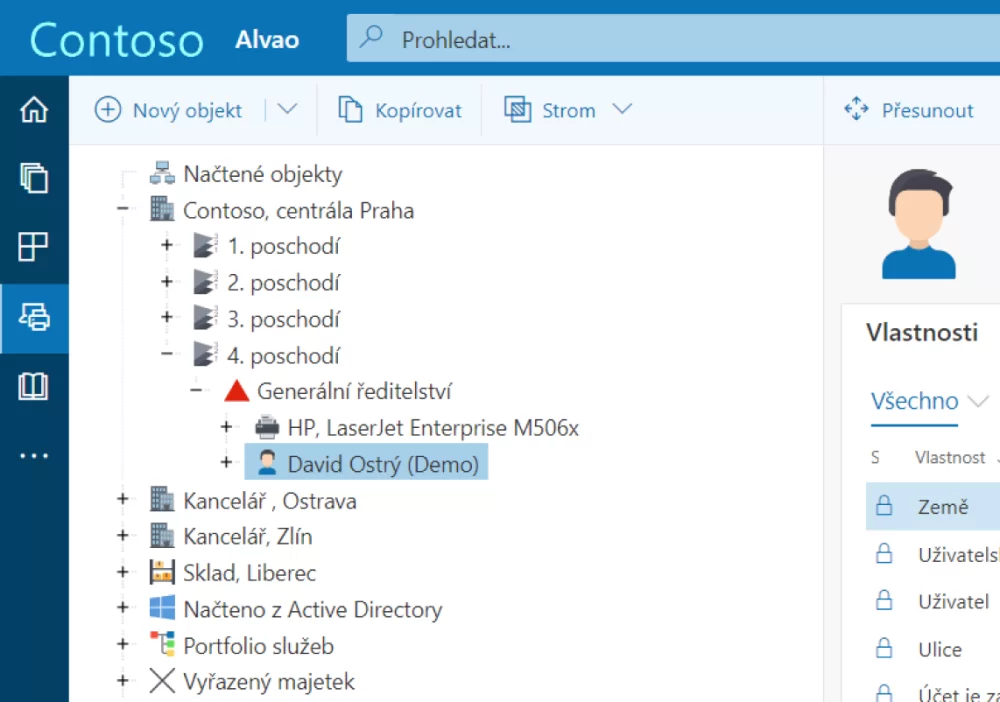
Task: Expand the Sklad, Liberec node
Action: (123, 573)
